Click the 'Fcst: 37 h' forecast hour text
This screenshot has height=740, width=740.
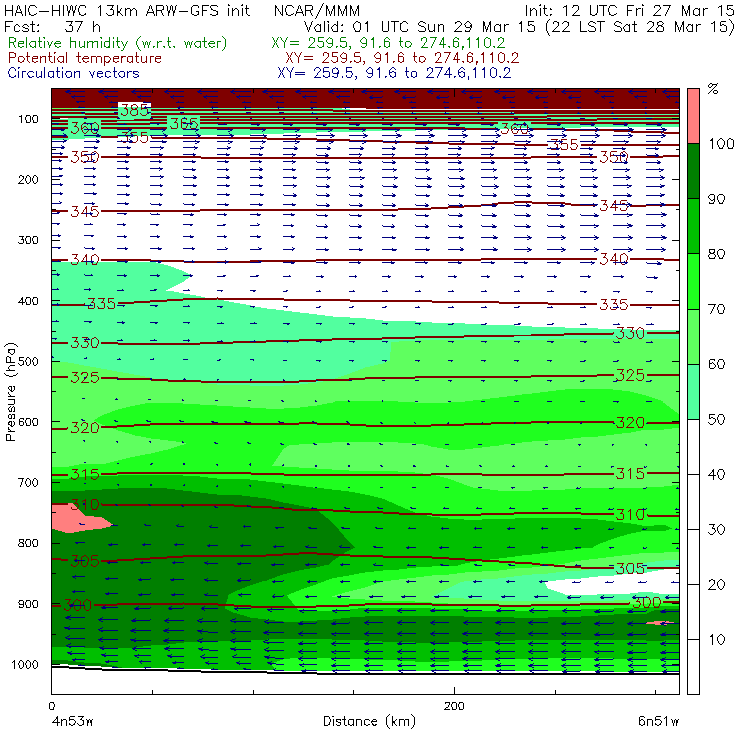click(x=52, y=27)
